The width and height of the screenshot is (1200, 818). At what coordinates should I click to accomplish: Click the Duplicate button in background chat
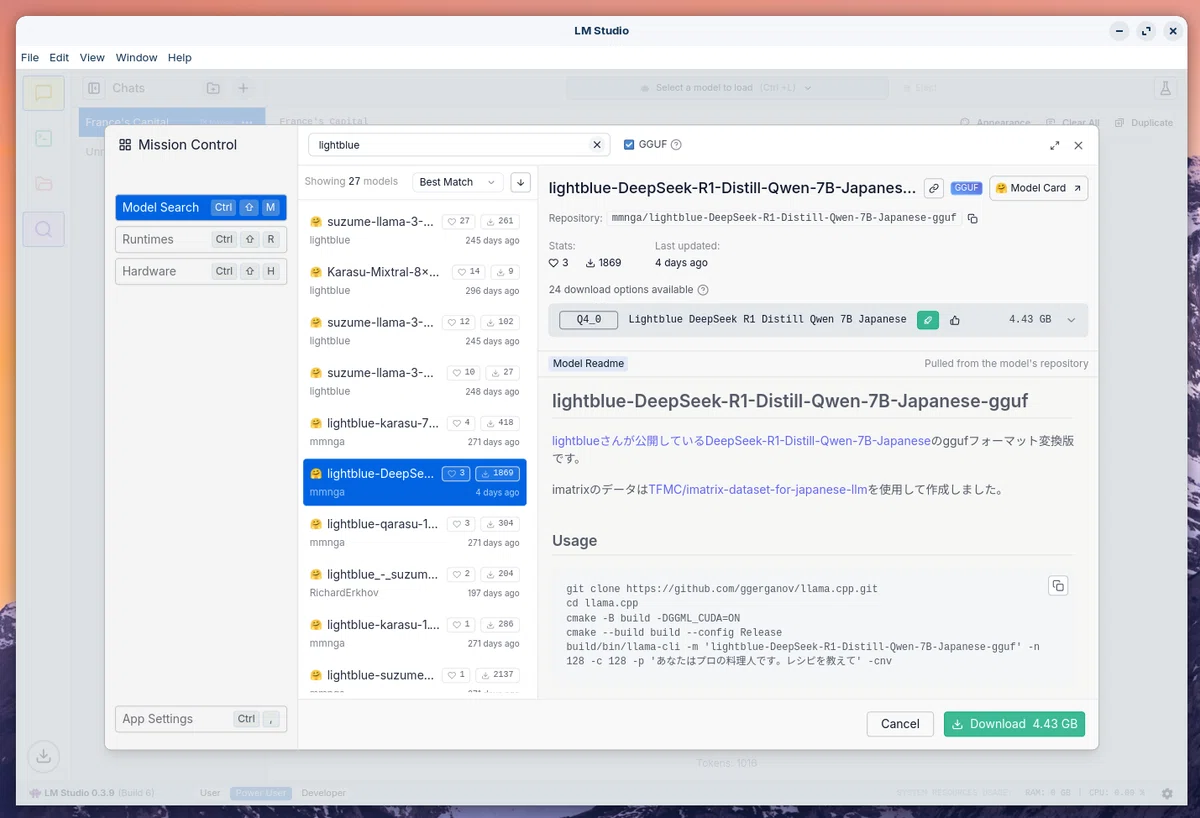pyautogui.click(x=1144, y=123)
